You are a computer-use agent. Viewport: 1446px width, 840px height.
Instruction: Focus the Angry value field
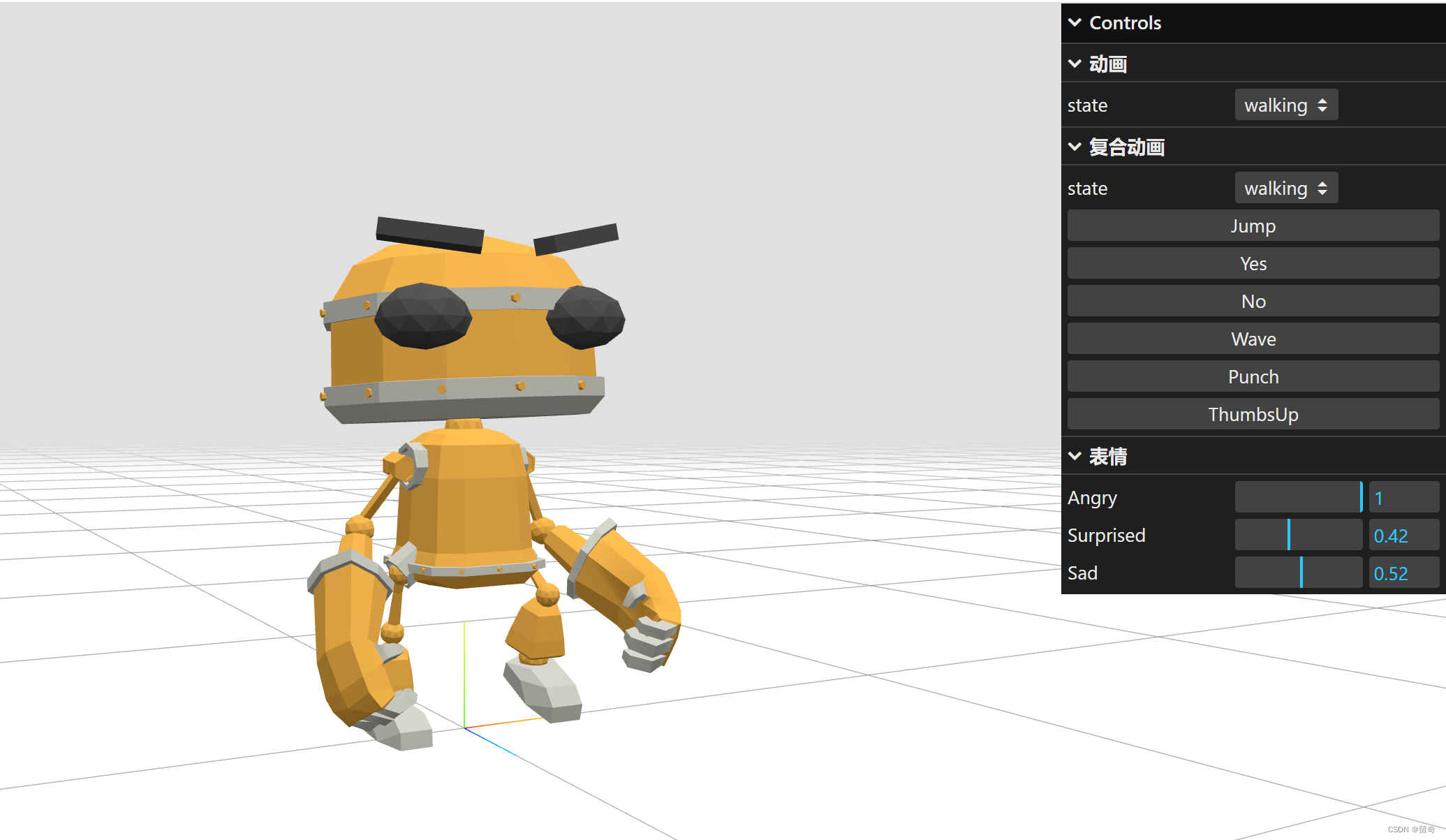click(x=1403, y=498)
